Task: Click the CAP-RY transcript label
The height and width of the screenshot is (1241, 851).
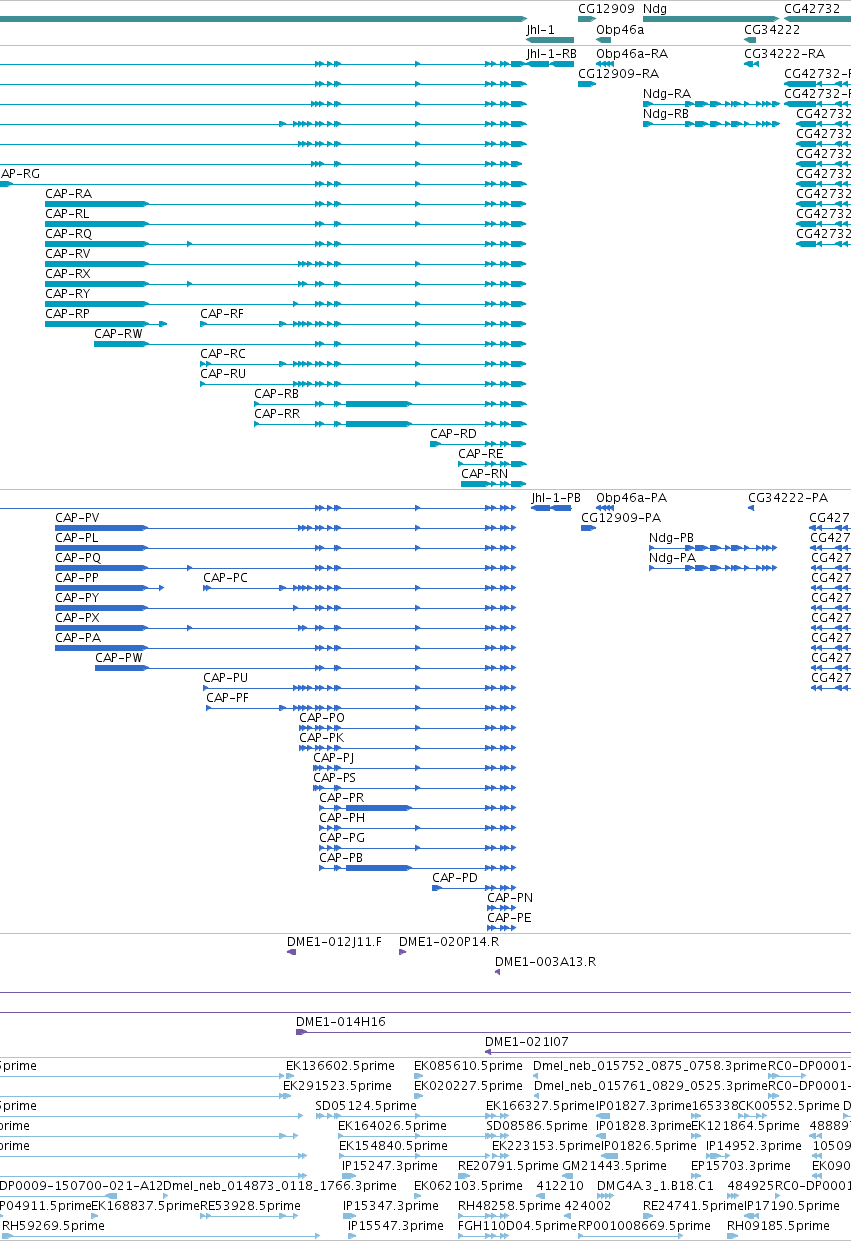Action: point(68,294)
